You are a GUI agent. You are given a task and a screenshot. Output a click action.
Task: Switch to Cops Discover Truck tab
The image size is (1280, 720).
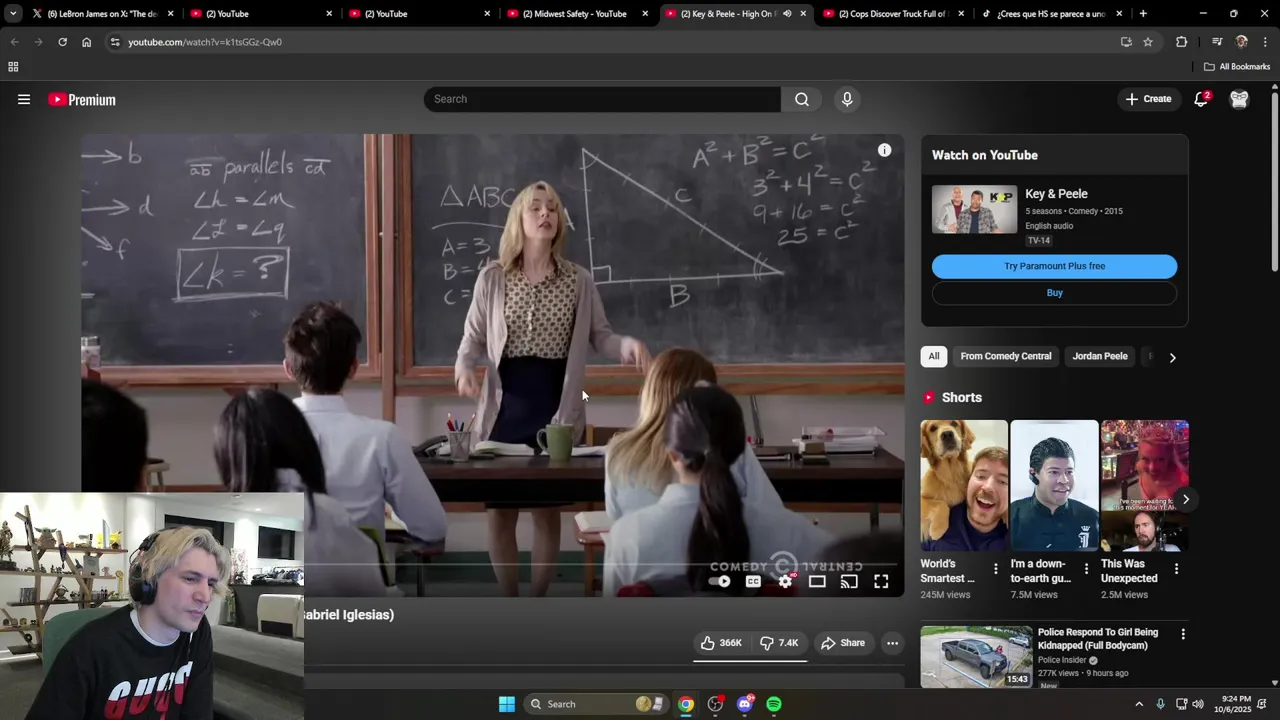[892, 14]
